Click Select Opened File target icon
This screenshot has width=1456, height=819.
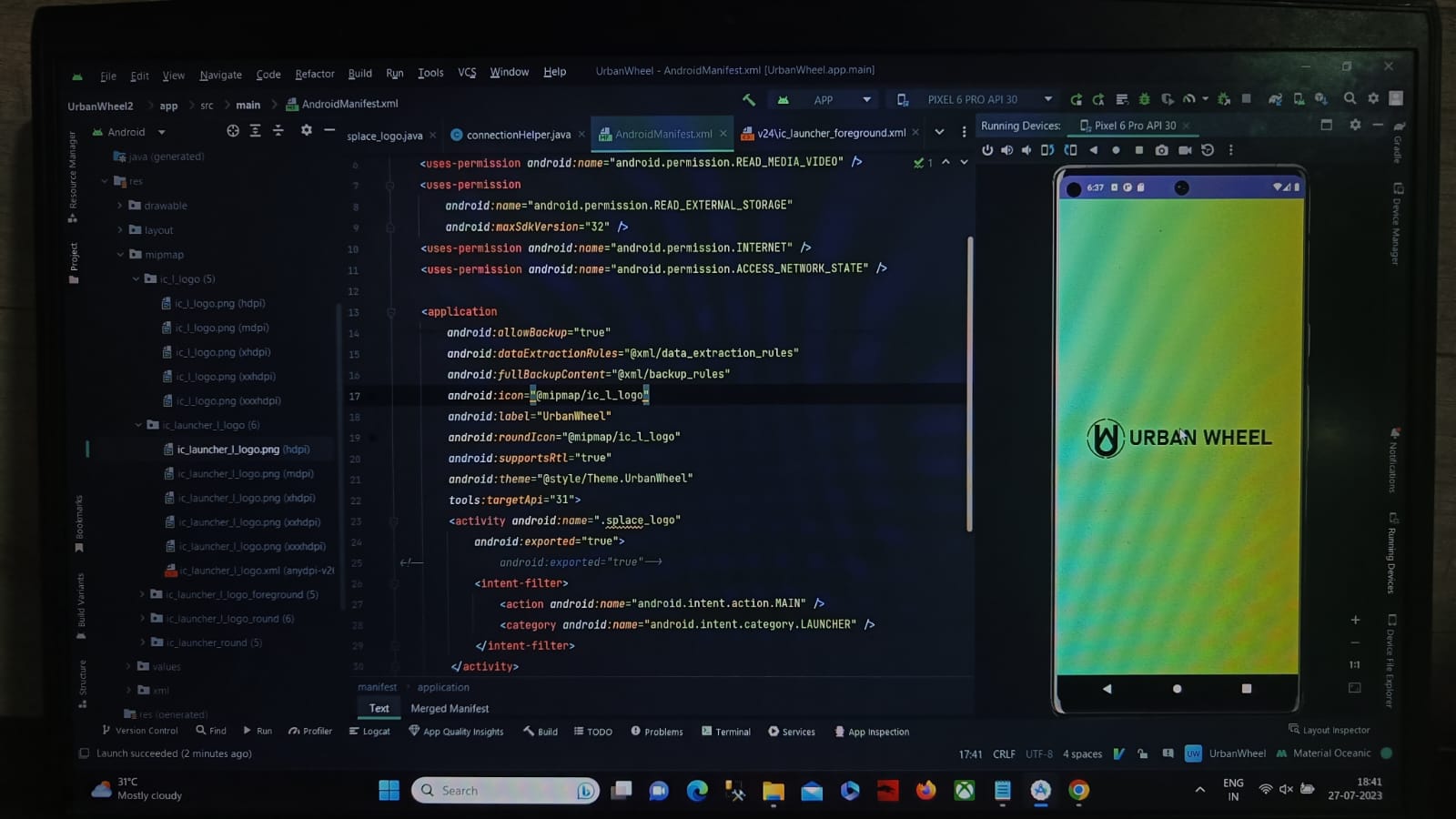tap(233, 131)
